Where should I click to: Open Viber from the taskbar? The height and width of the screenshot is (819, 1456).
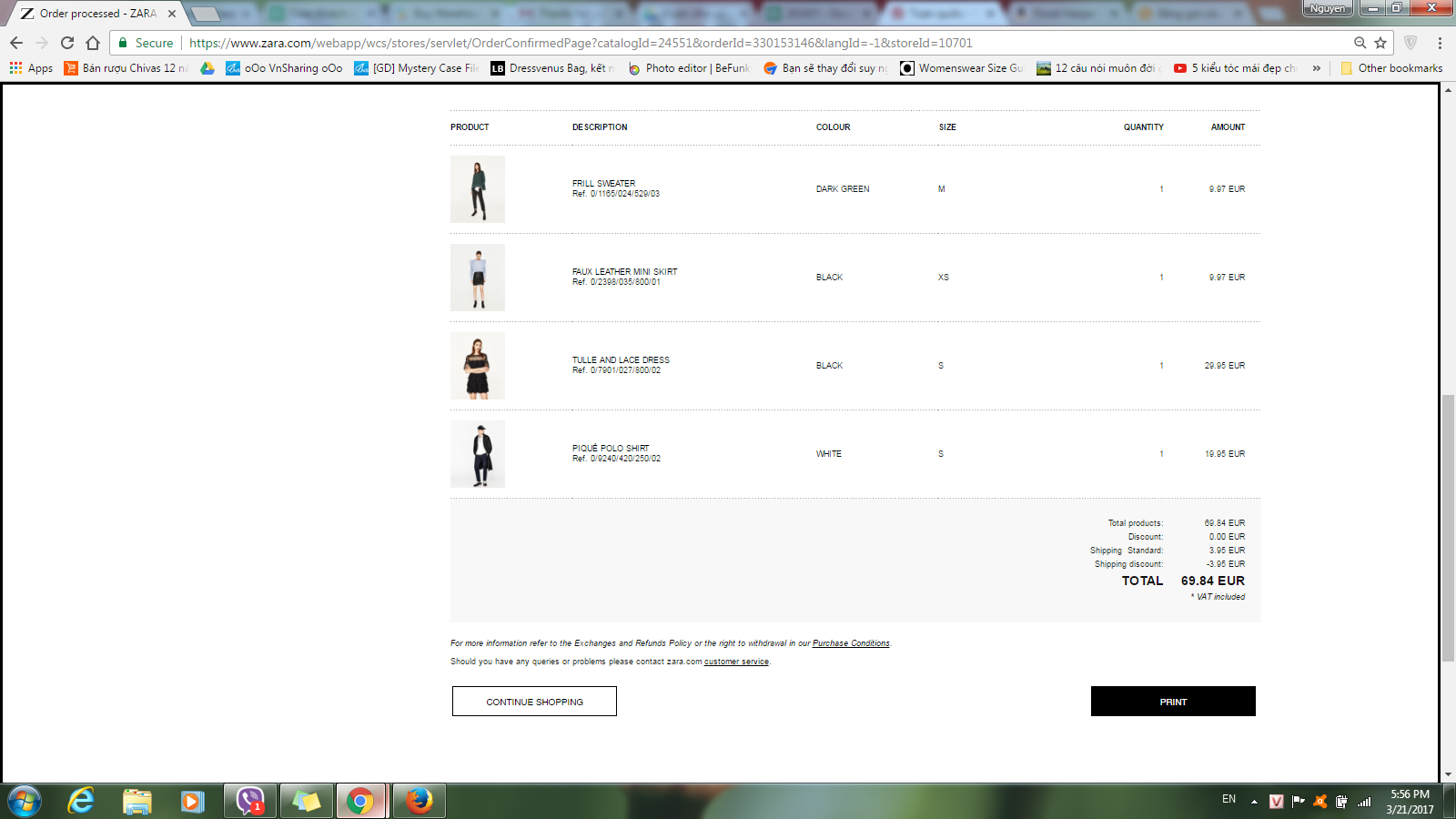(x=249, y=801)
